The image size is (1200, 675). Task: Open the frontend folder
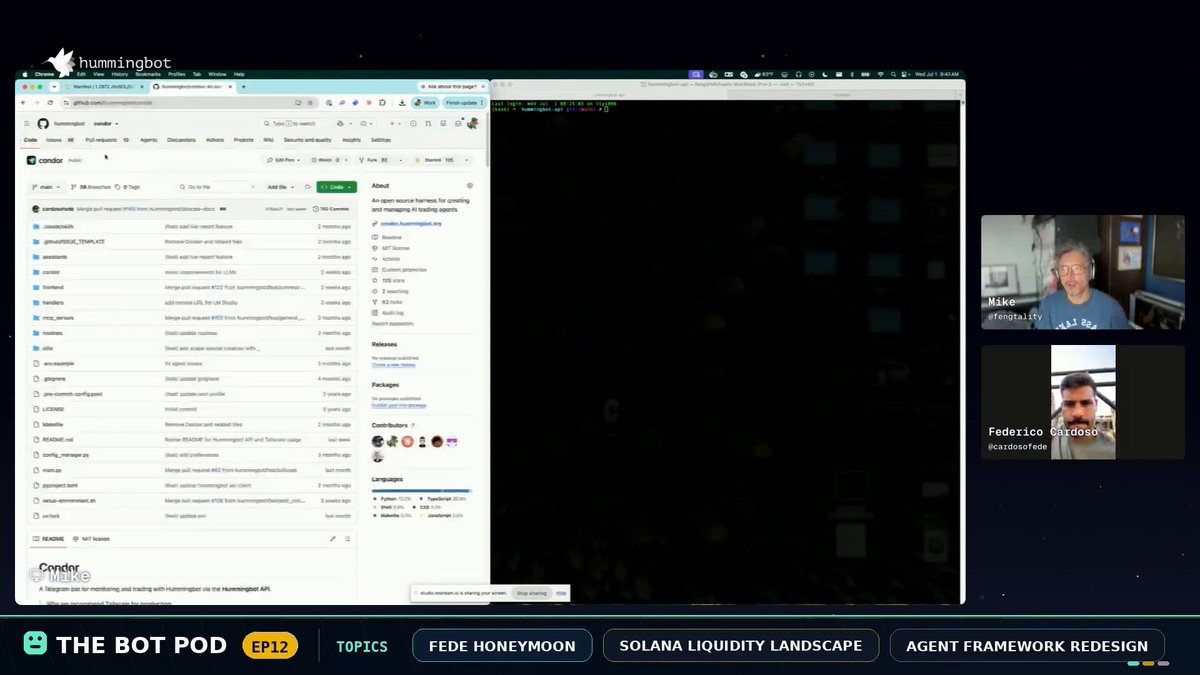pos(53,287)
